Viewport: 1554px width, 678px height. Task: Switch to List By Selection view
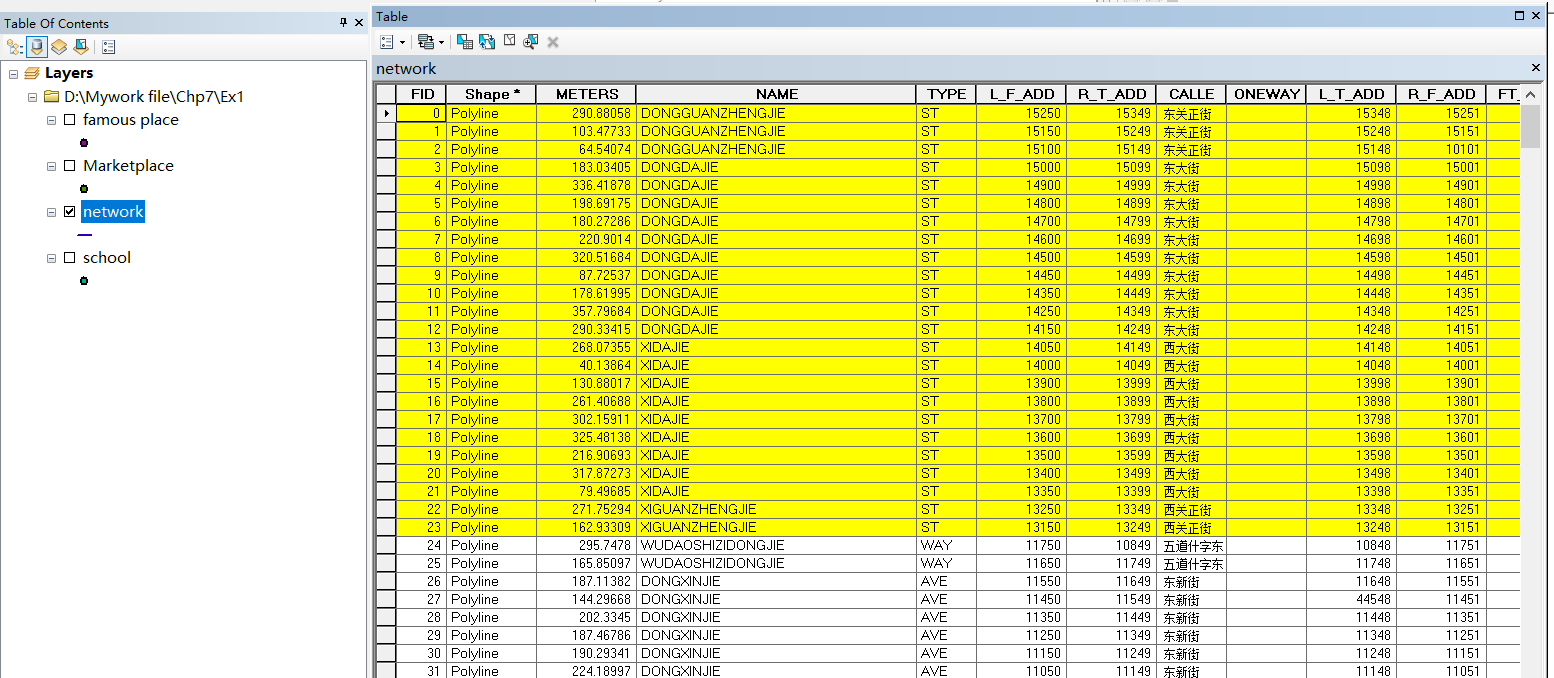pos(81,47)
